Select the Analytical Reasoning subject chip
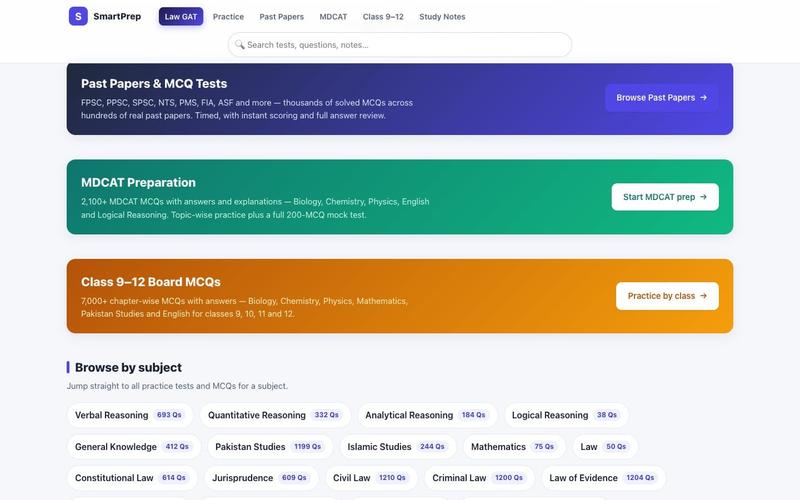This screenshot has width=800, height=500. click(427, 415)
